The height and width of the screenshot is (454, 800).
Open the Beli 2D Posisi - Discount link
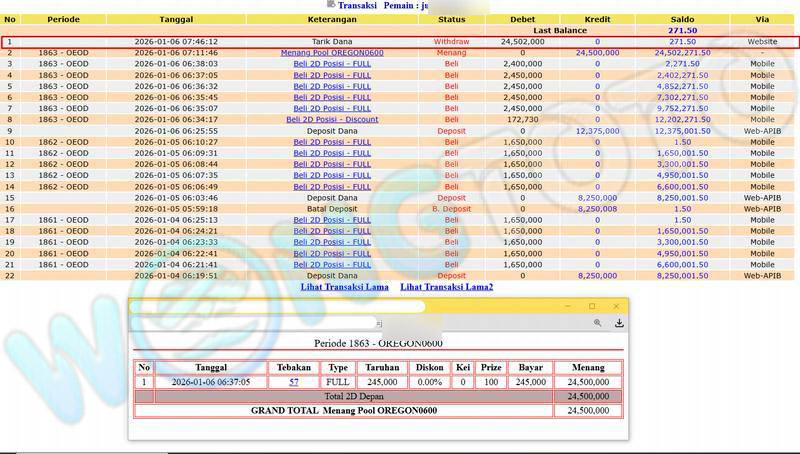pos(331,119)
